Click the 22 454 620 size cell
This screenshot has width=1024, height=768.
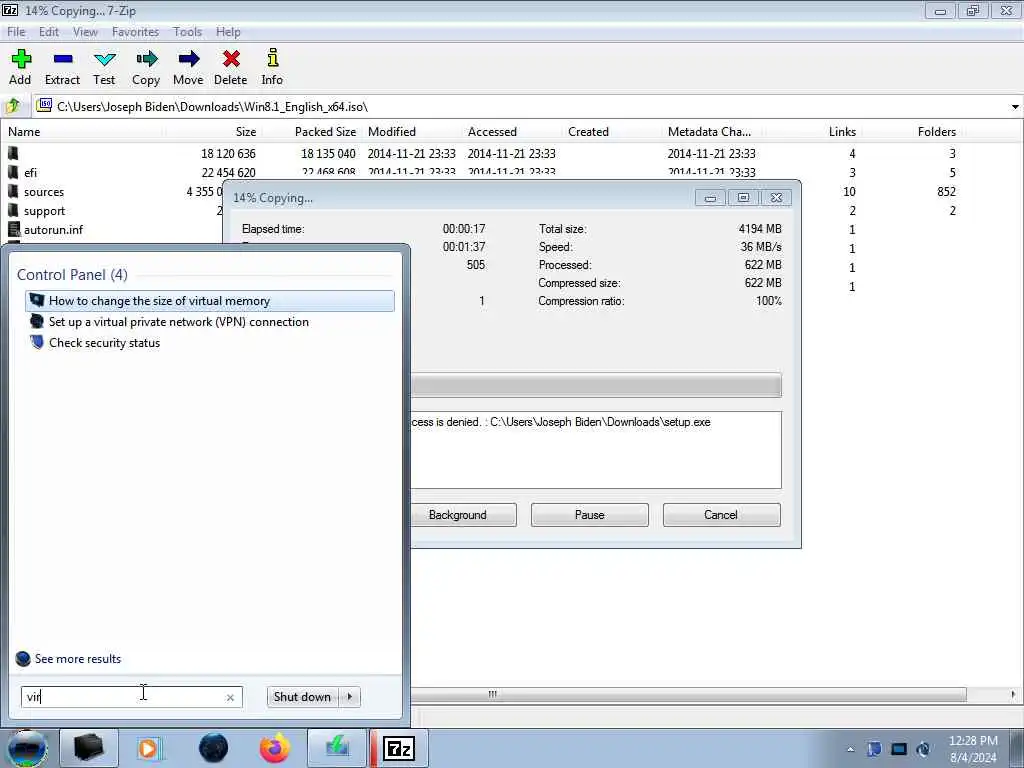click(229, 172)
